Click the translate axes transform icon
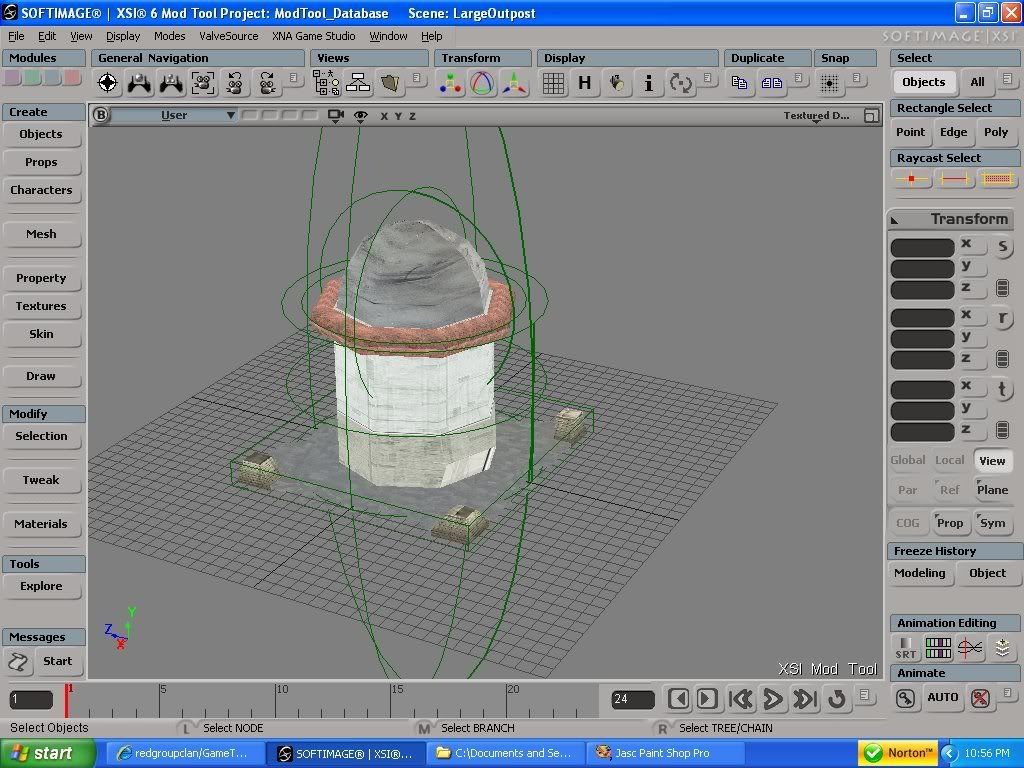The width and height of the screenshot is (1024, 768). click(515, 83)
